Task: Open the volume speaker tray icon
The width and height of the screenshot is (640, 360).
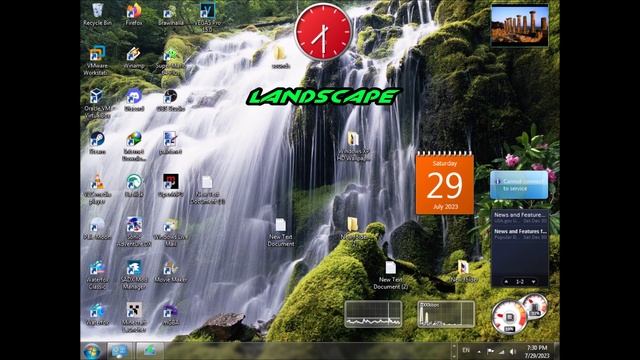Action: (x=513, y=351)
